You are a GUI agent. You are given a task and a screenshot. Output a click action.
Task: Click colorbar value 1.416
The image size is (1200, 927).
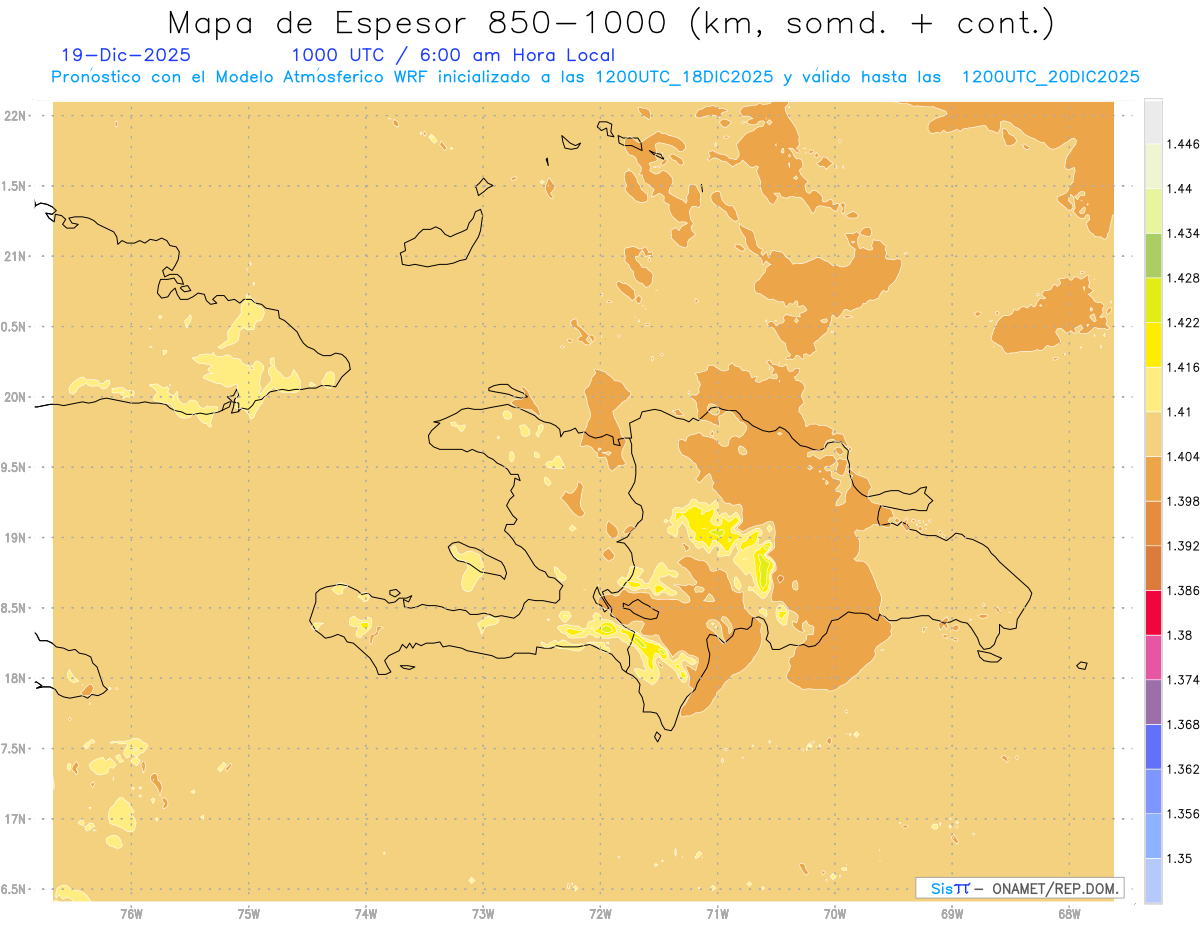pyautogui.click(x=1183, y=367)
